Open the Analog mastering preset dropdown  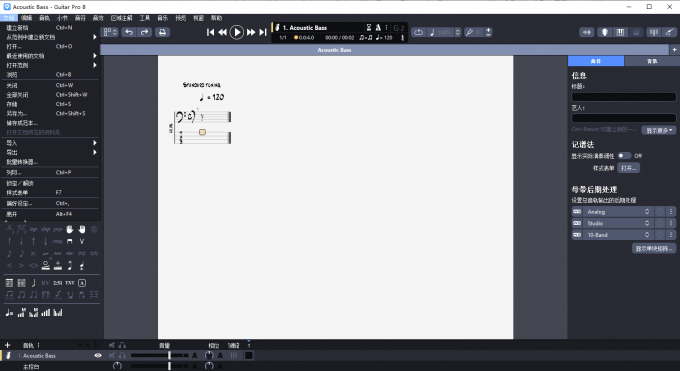click(x=618, y=212)
